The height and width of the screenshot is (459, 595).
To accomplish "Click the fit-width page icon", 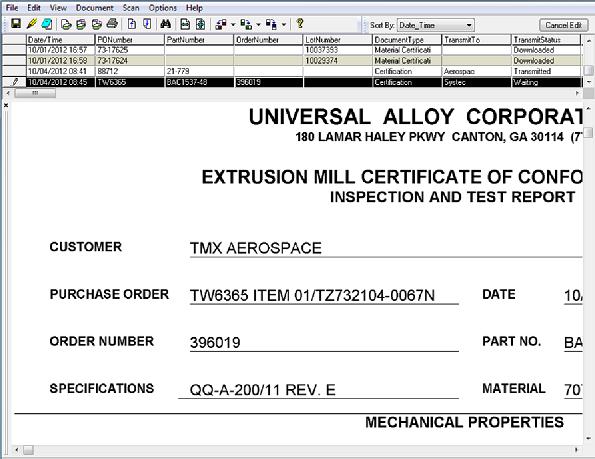I will (x=185, y=25).
